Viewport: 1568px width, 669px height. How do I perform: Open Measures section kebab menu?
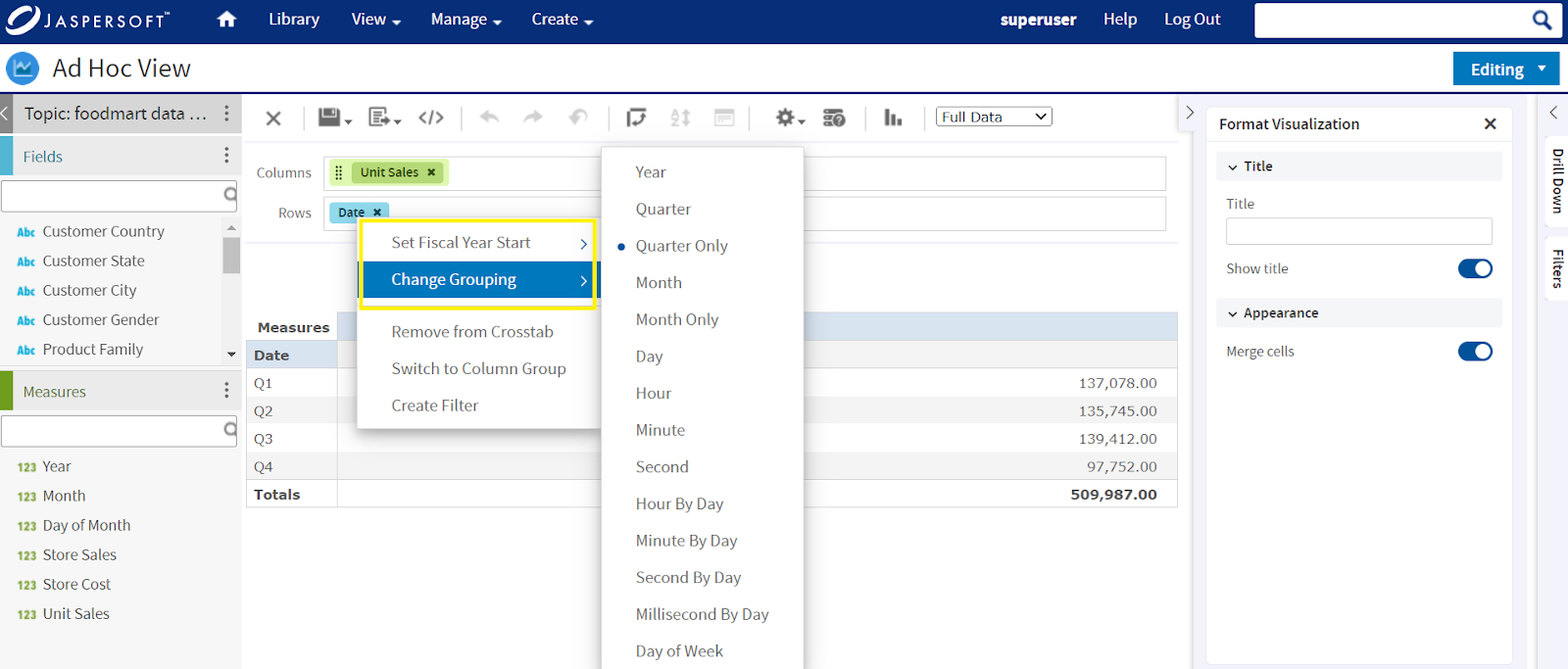click(x=226, y=391)
